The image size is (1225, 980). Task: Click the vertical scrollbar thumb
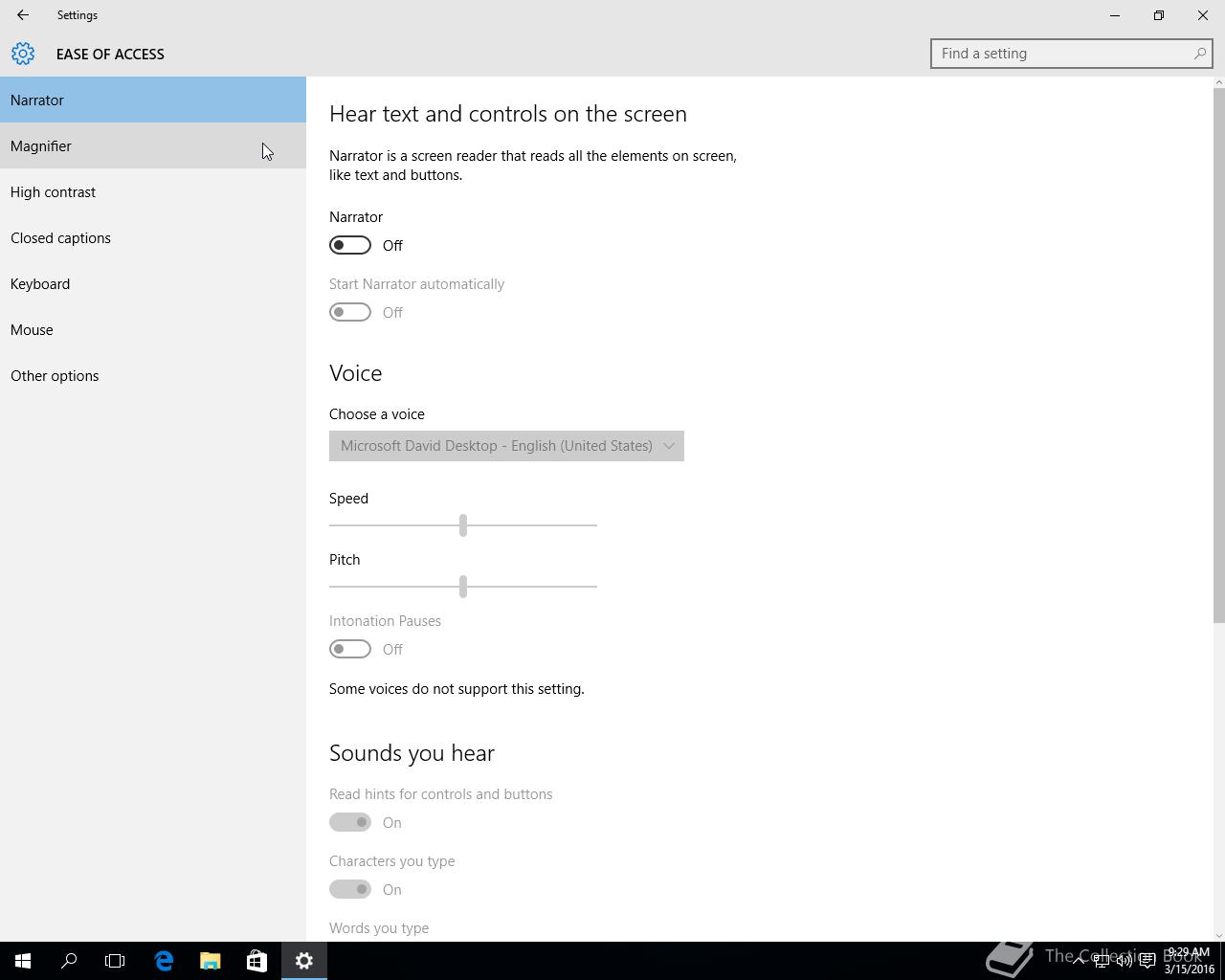[x=1218, y=356]
